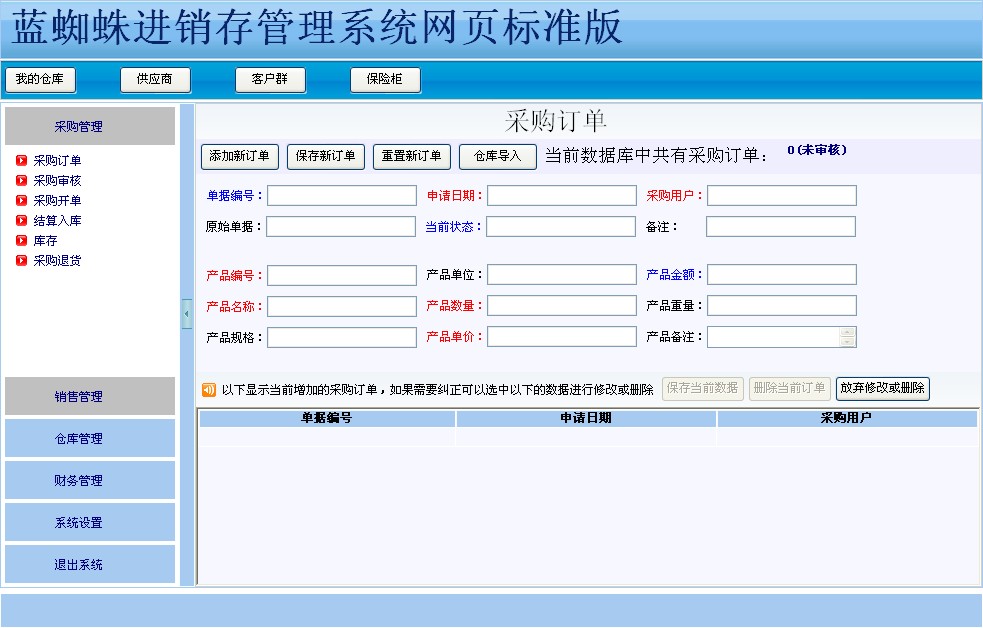Click the 删除当前订单 button

789,389
